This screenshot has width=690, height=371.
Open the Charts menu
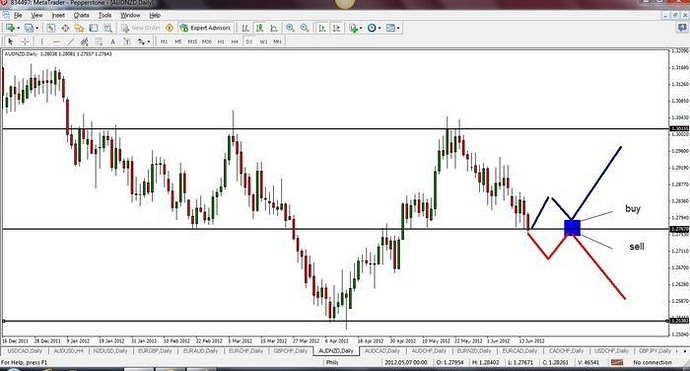(81, 15)
